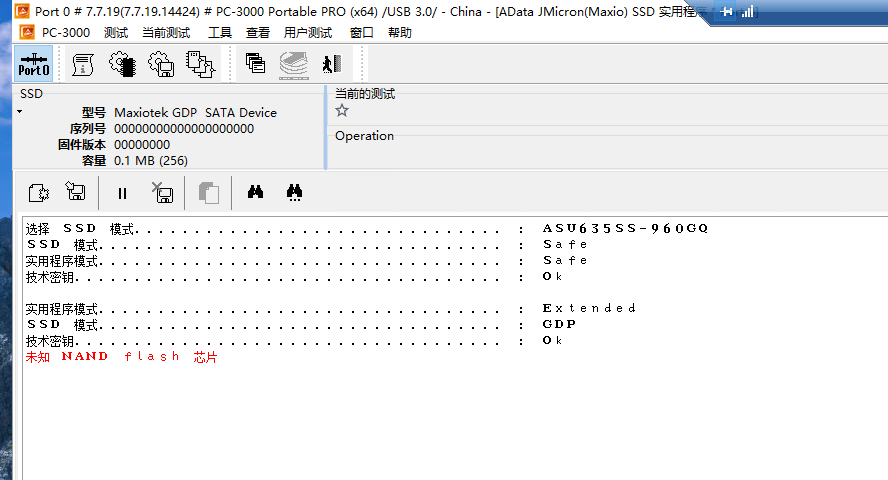
Task: Click the page with gear log icon
Action: 39,193
